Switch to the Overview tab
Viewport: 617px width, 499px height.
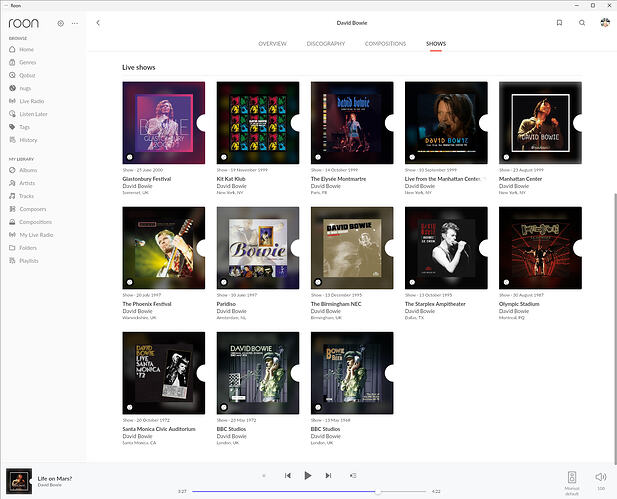click(x=272, y=44)
